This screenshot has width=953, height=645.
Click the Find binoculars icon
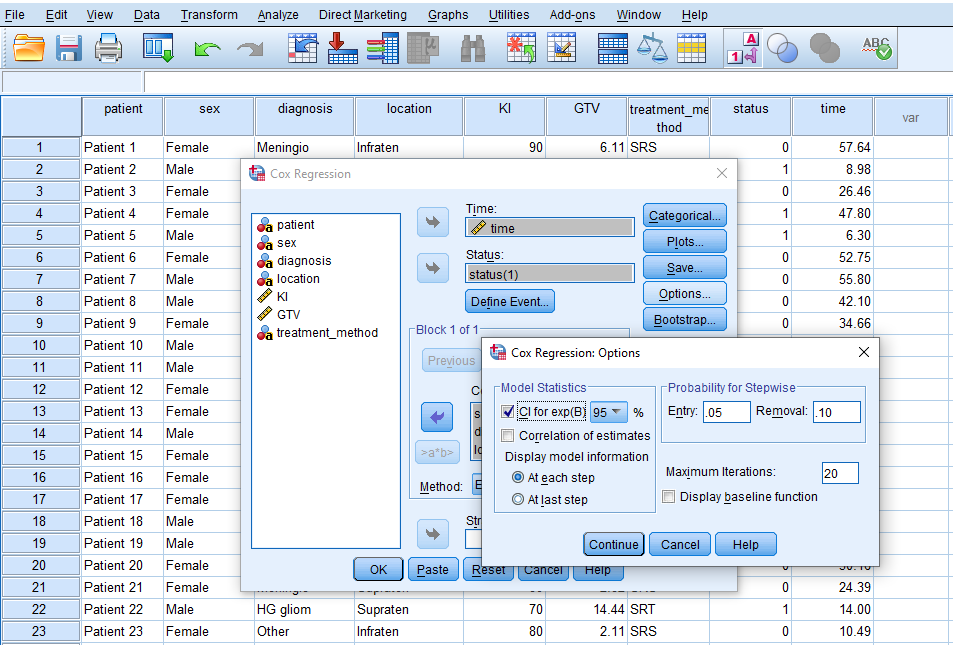[472, 49]
